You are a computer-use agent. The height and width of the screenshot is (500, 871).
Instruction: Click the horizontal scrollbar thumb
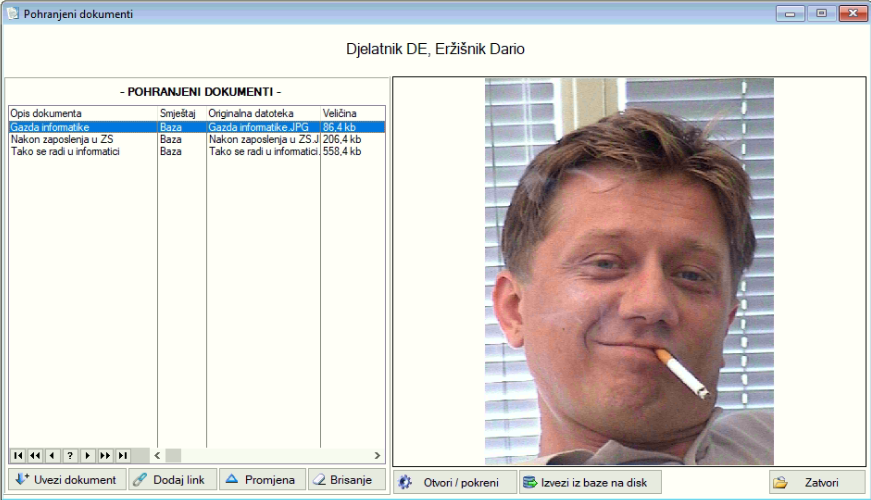point(173,456)
